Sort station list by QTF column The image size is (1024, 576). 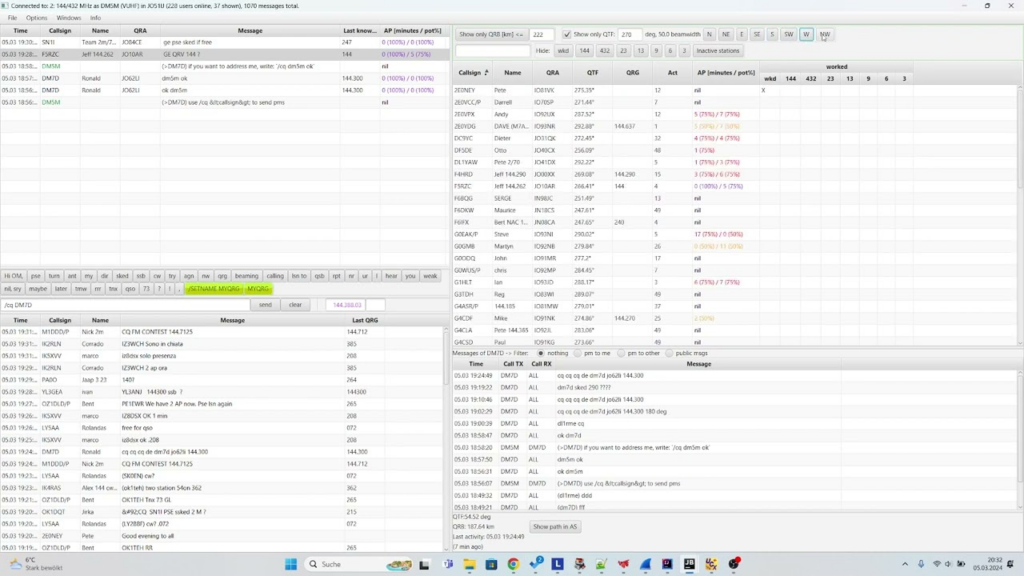coord(592,72)
